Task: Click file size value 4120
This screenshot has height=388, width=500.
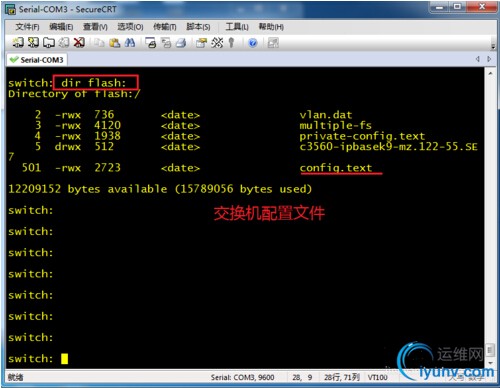Action: 107,125
